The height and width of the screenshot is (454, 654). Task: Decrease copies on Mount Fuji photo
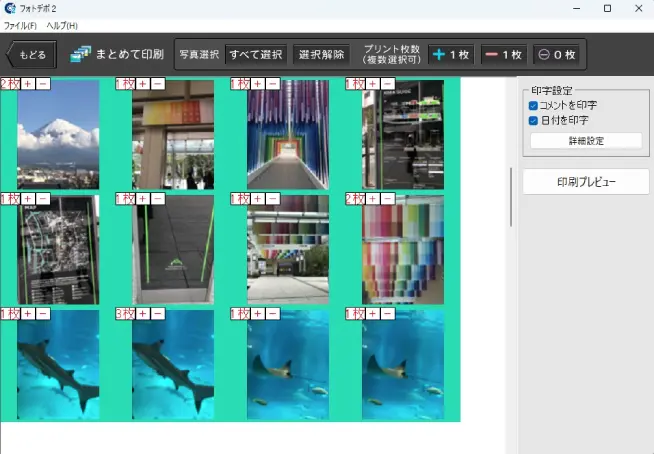43,84
